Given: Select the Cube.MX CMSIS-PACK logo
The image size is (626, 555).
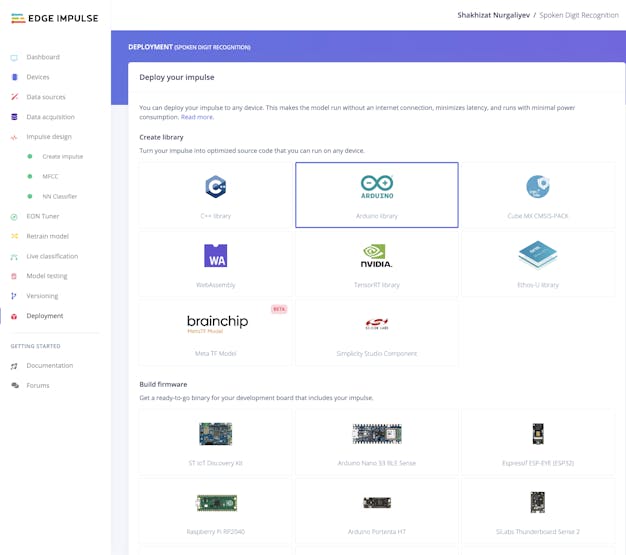Looking at the screenshot, I should [538, 186].
